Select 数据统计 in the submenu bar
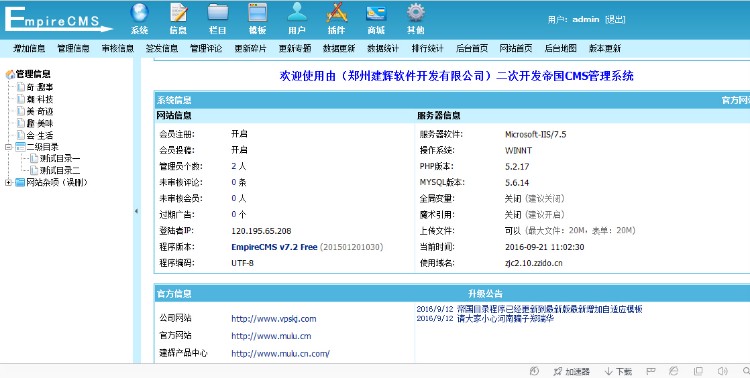 [x=383, y=48]
